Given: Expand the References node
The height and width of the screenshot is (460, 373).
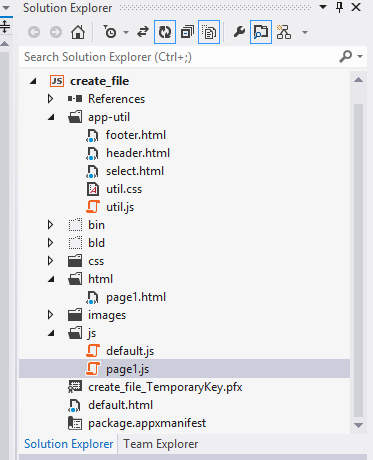Looking at the screenshot, I should (50, 99).
